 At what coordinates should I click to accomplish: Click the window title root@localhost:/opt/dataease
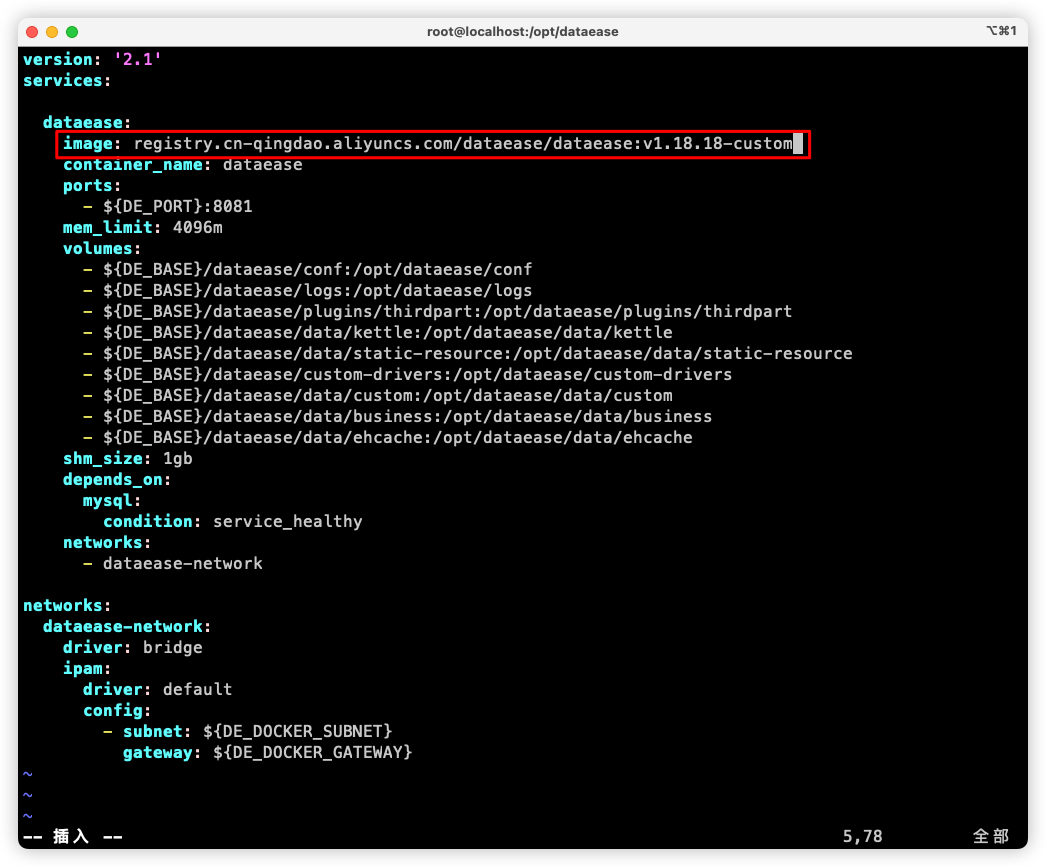point(522,32)
